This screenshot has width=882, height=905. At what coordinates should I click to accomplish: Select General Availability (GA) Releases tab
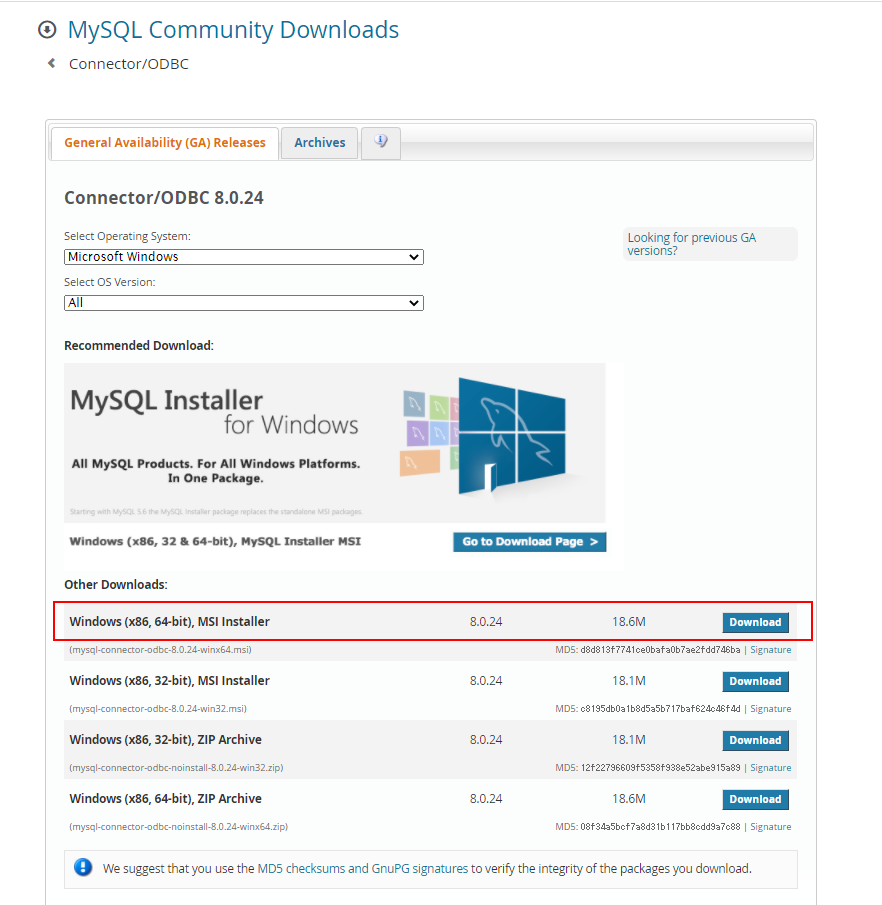pos(165,143)
